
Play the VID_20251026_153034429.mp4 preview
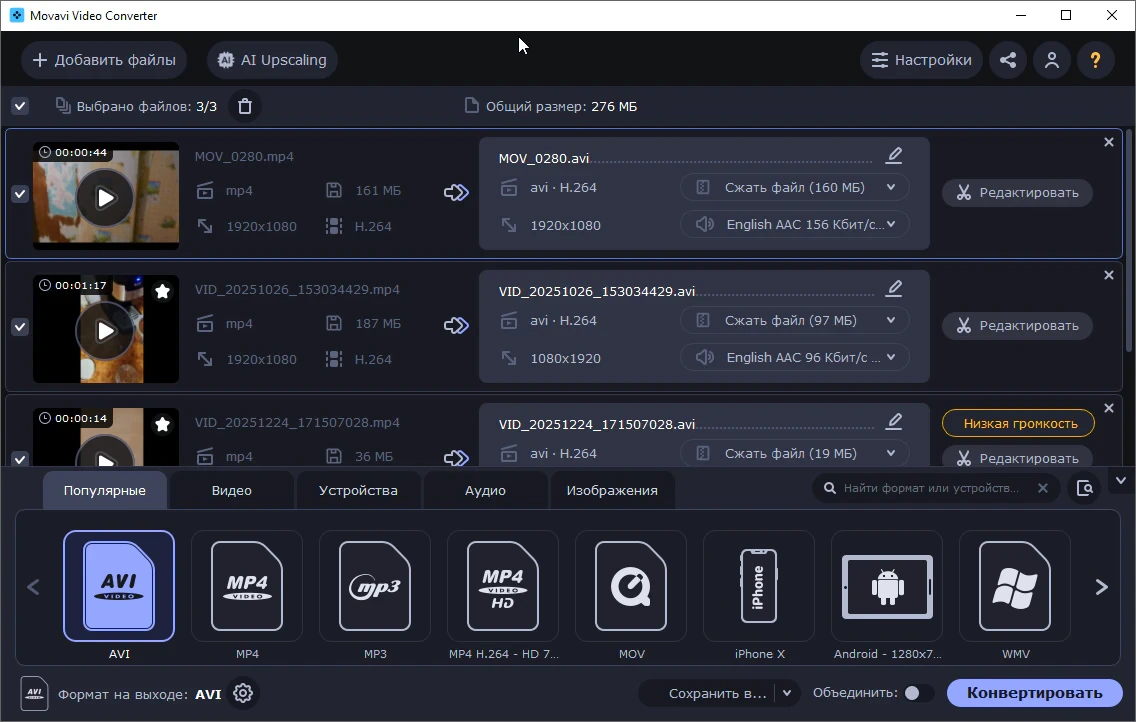coord(106,331)
